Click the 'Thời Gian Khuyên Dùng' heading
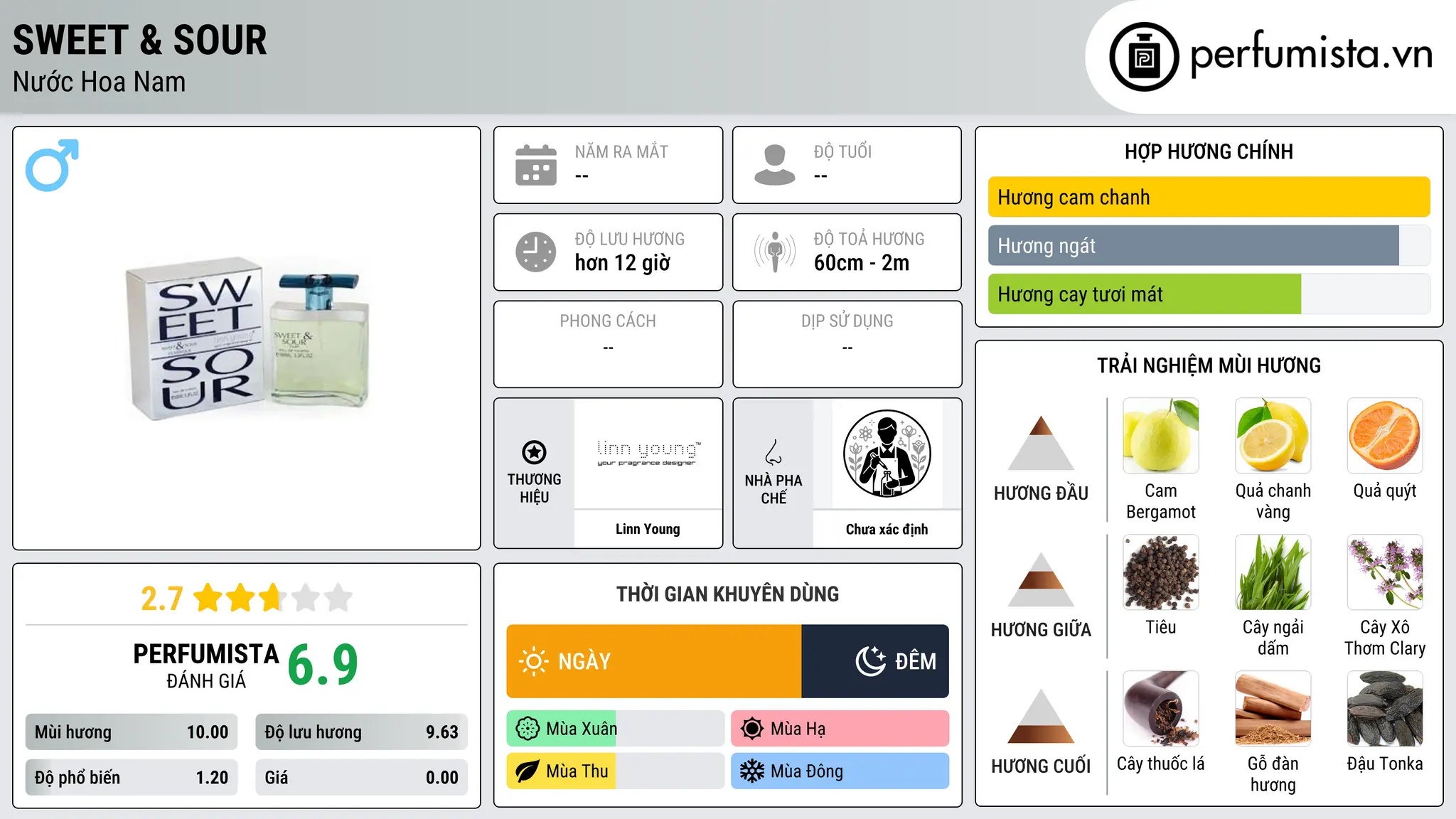 (727, 594)
